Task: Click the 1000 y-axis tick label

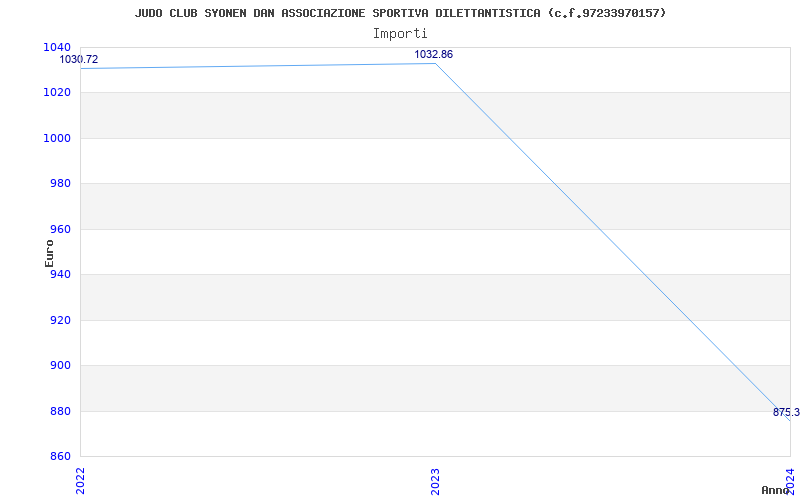Action: point(57,139)
